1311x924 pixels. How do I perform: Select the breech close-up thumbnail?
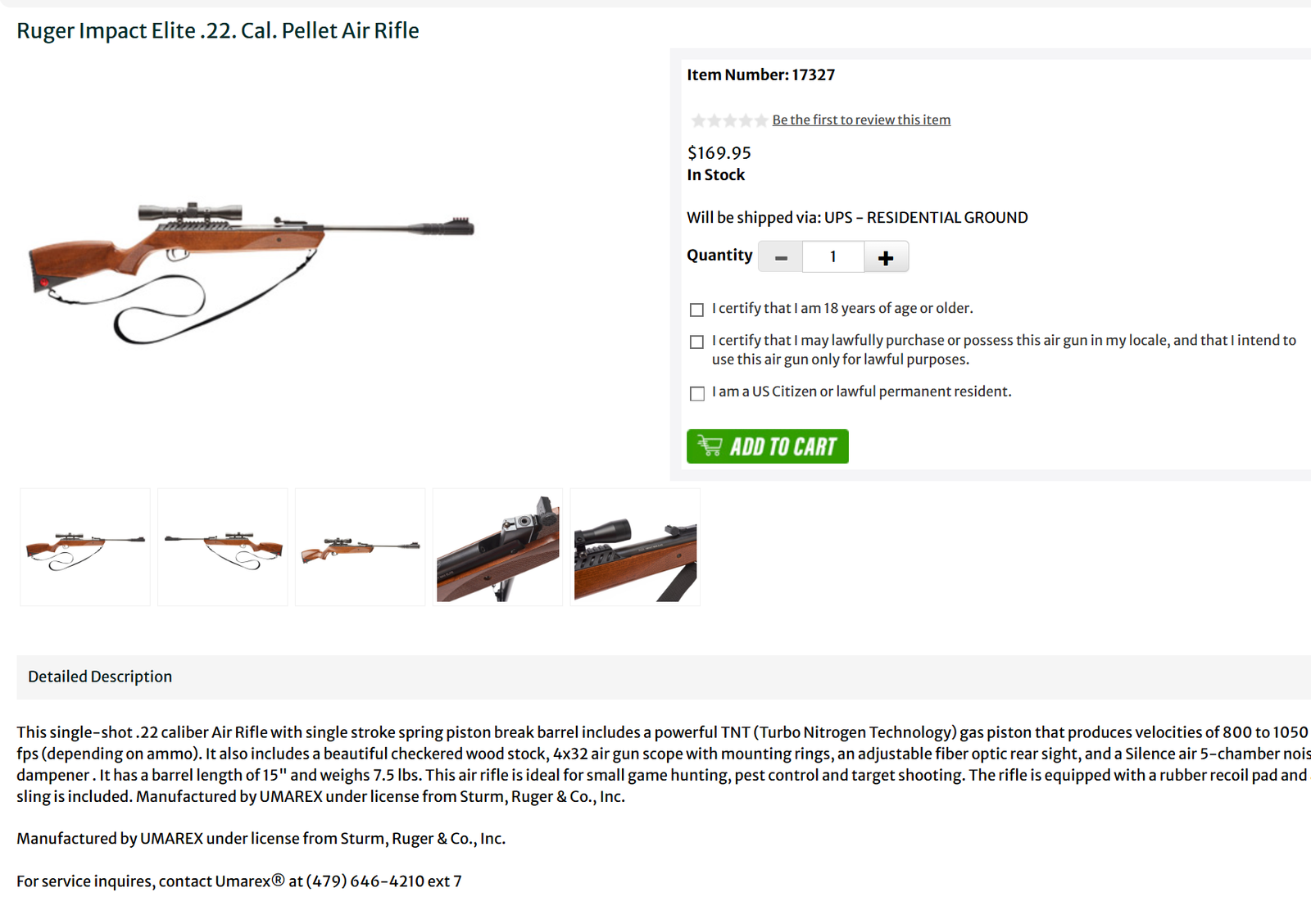(497, 547)
